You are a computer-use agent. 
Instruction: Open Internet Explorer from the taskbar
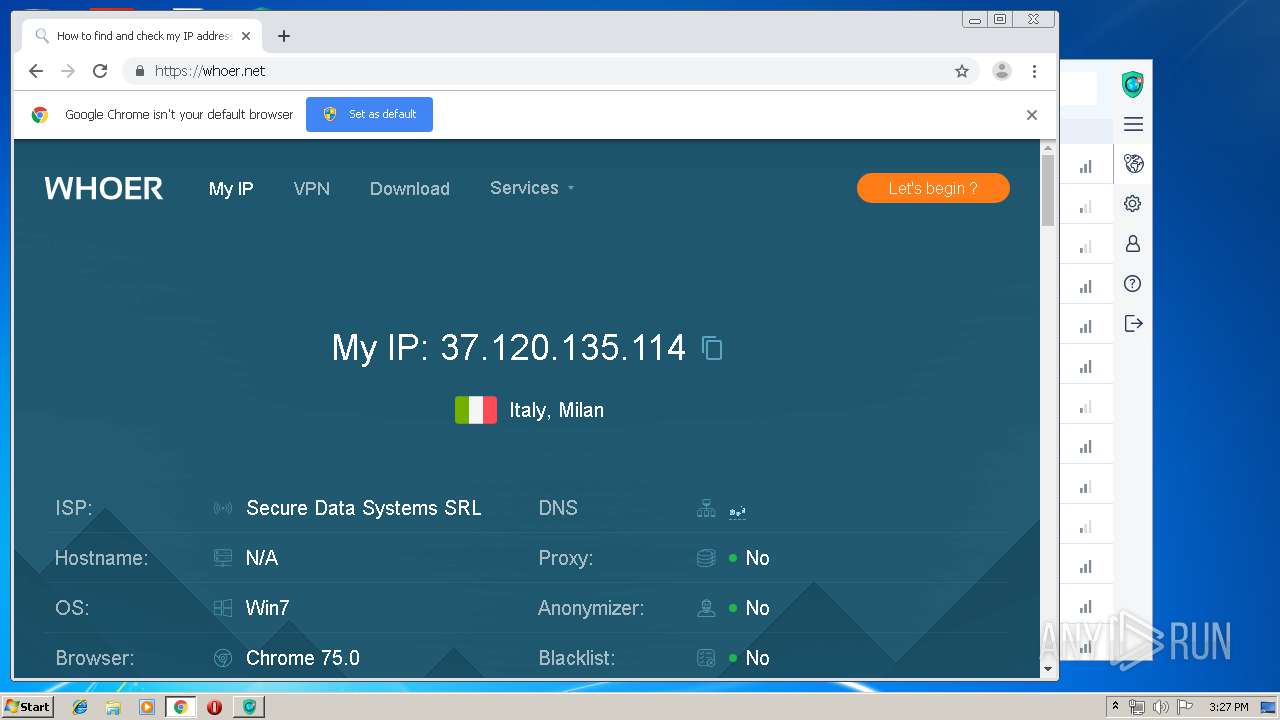[80, 707]
